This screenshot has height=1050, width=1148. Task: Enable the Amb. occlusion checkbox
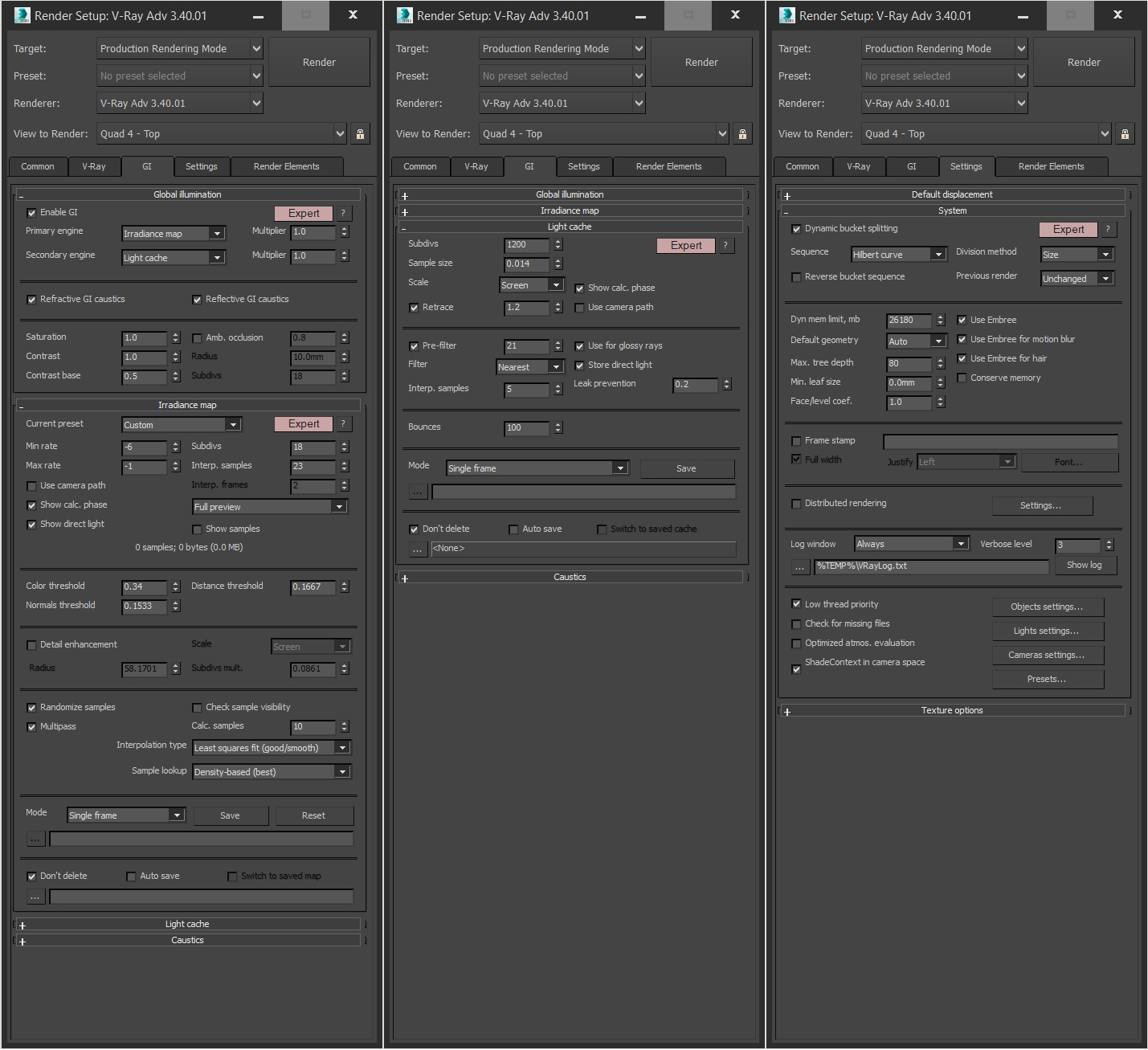click(x=197, y=338)
